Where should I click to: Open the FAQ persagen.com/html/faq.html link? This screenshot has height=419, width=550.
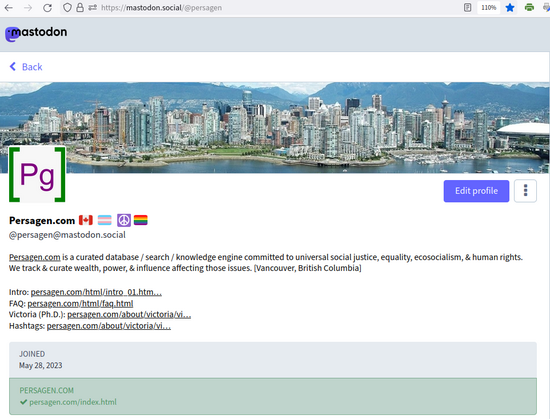(80, 303)
